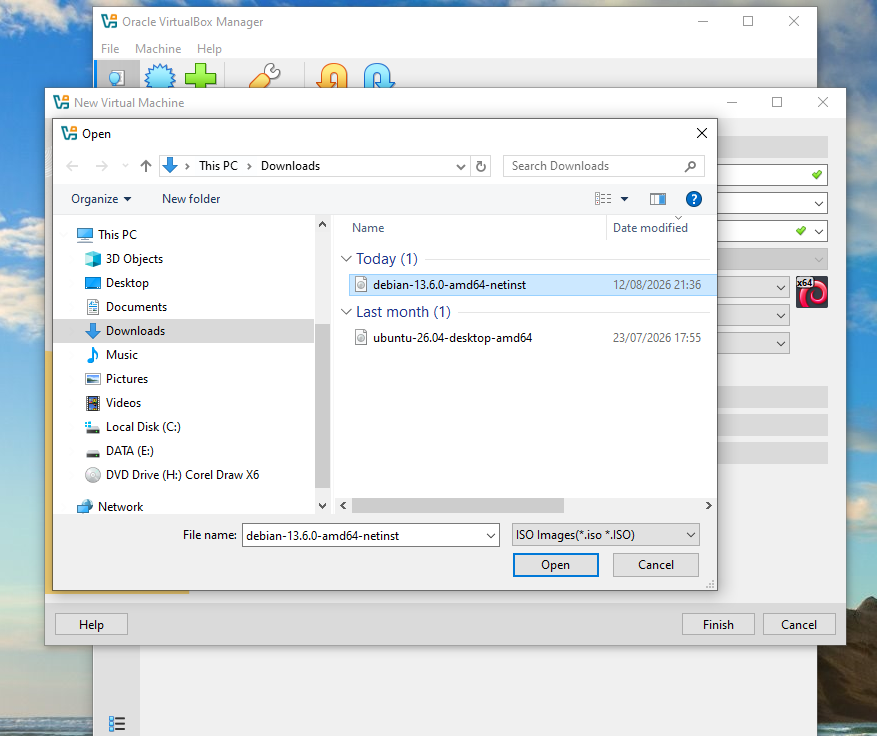Image resolution: width=877 pixels, height=736 pixels.
Task: Click the Network icon in navigation pane
Action: [85, 507]
